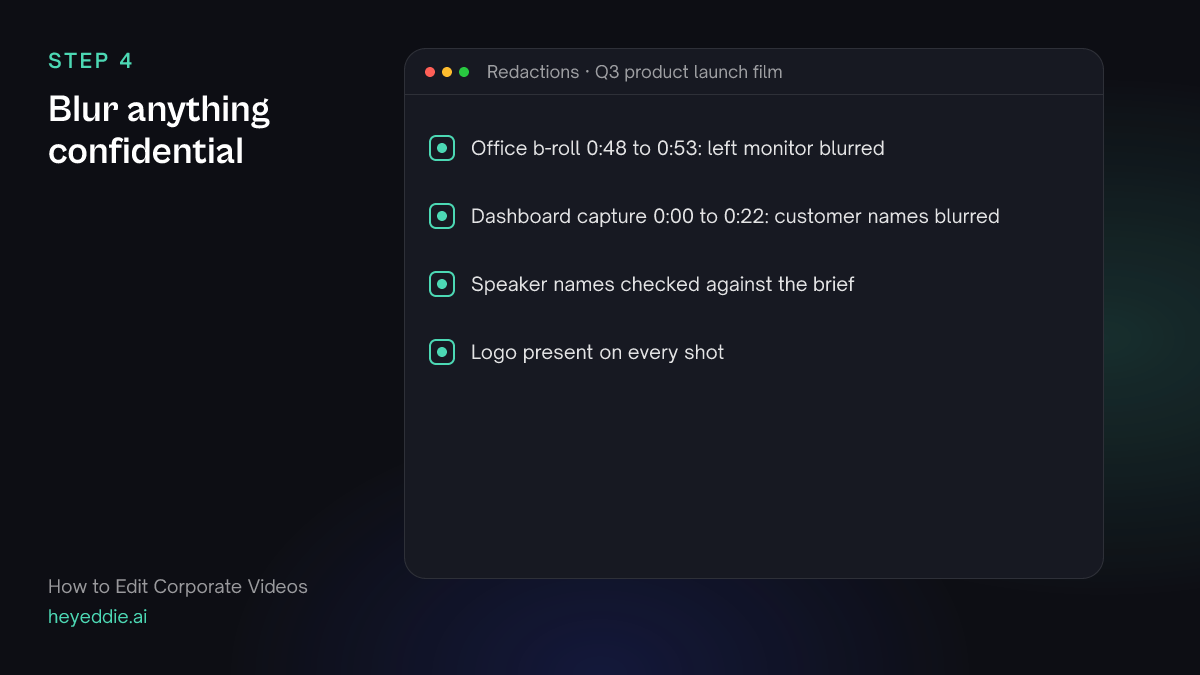Select text 'Dashboard capture 0:00 to 0:22: customer names blurred'
This screenshot has width=1200, height=675.
point(735,216)
